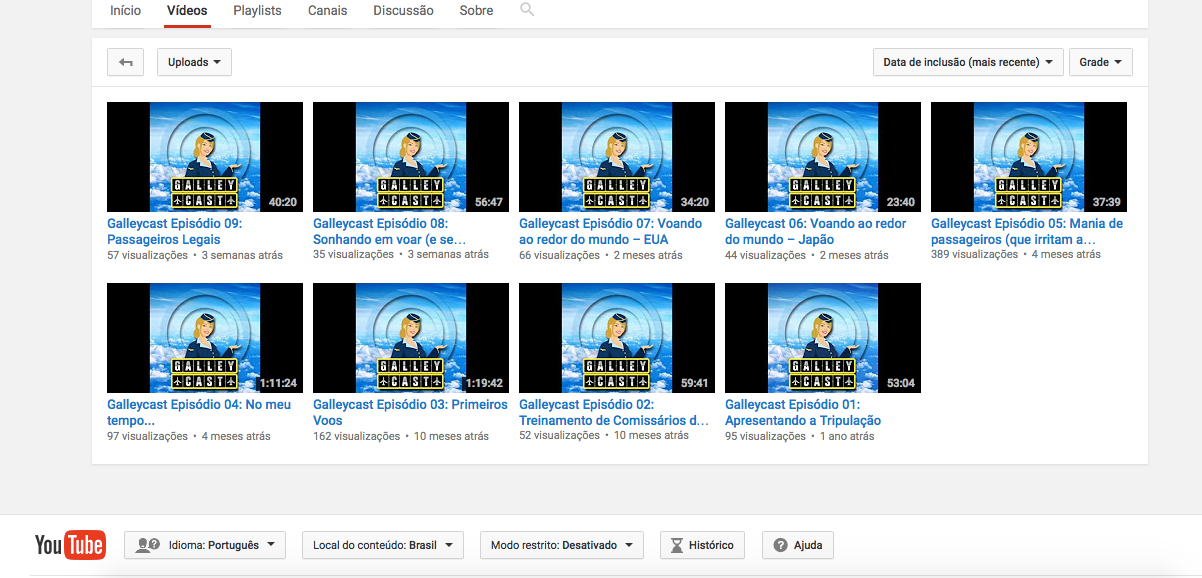Click the '389 visualizações' text
The height and width of the screenshot is (578, 1202).
pos(974,255)
